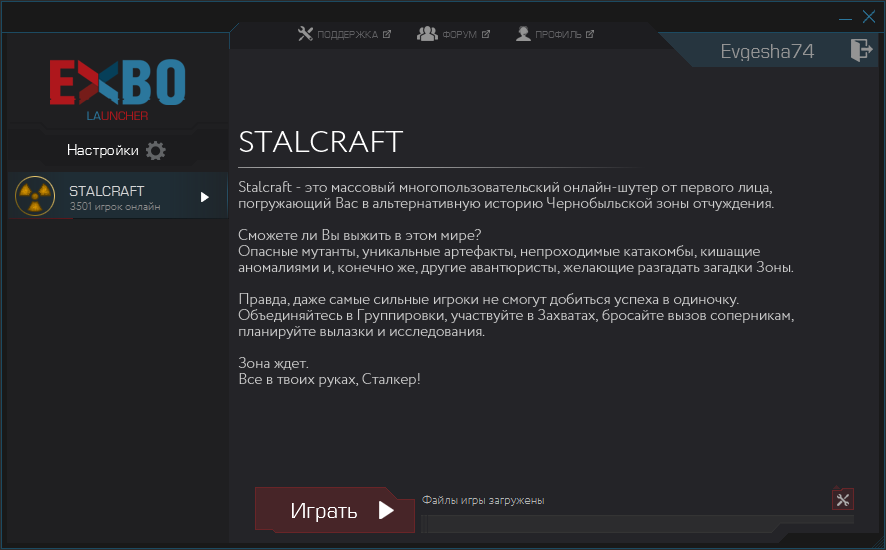886x550 pixels.
Task: Click the logout door icon
Action: click(862, 50)
